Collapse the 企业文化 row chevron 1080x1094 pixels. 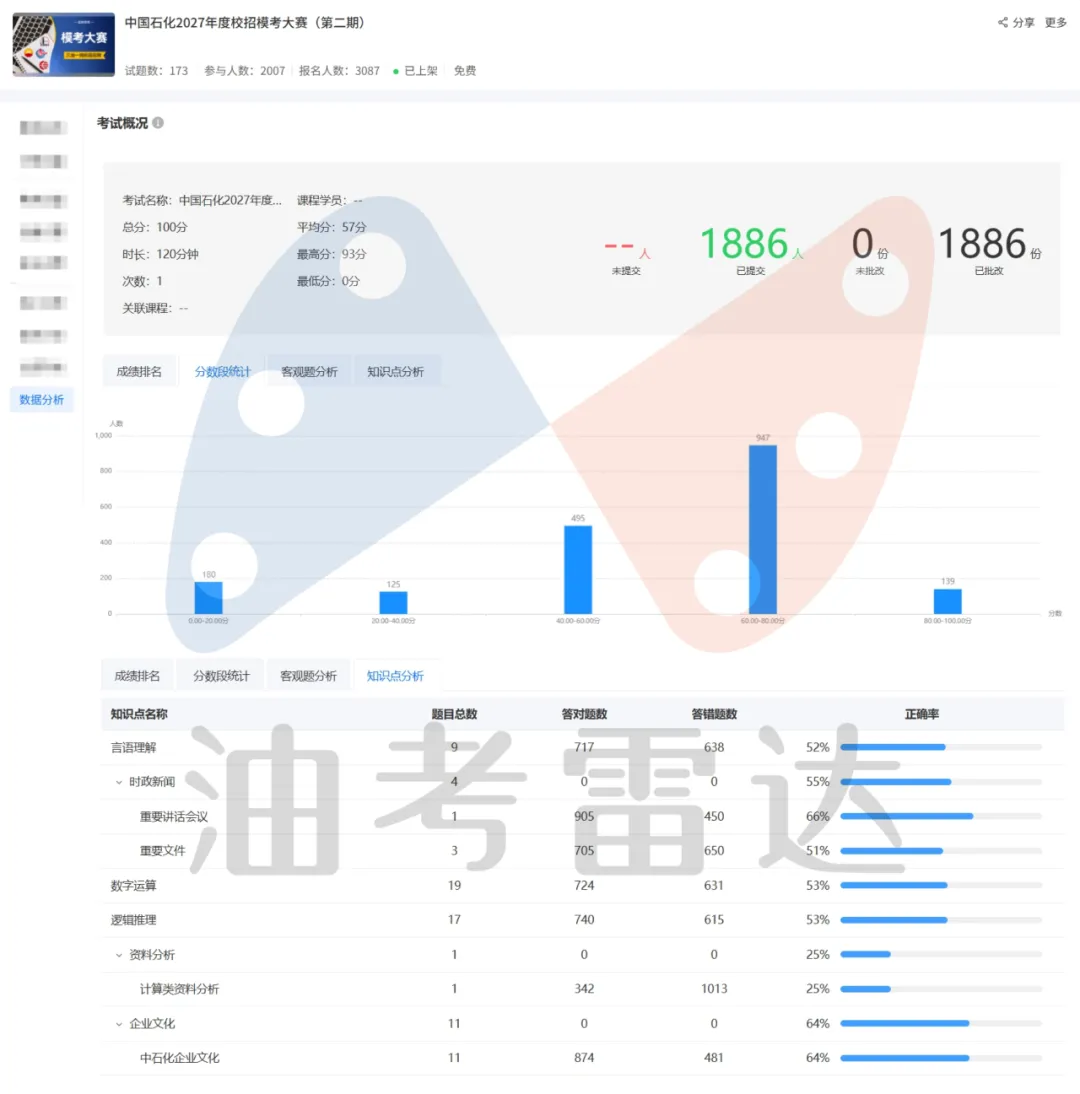pyautogui.click(x=119, y=1024)
